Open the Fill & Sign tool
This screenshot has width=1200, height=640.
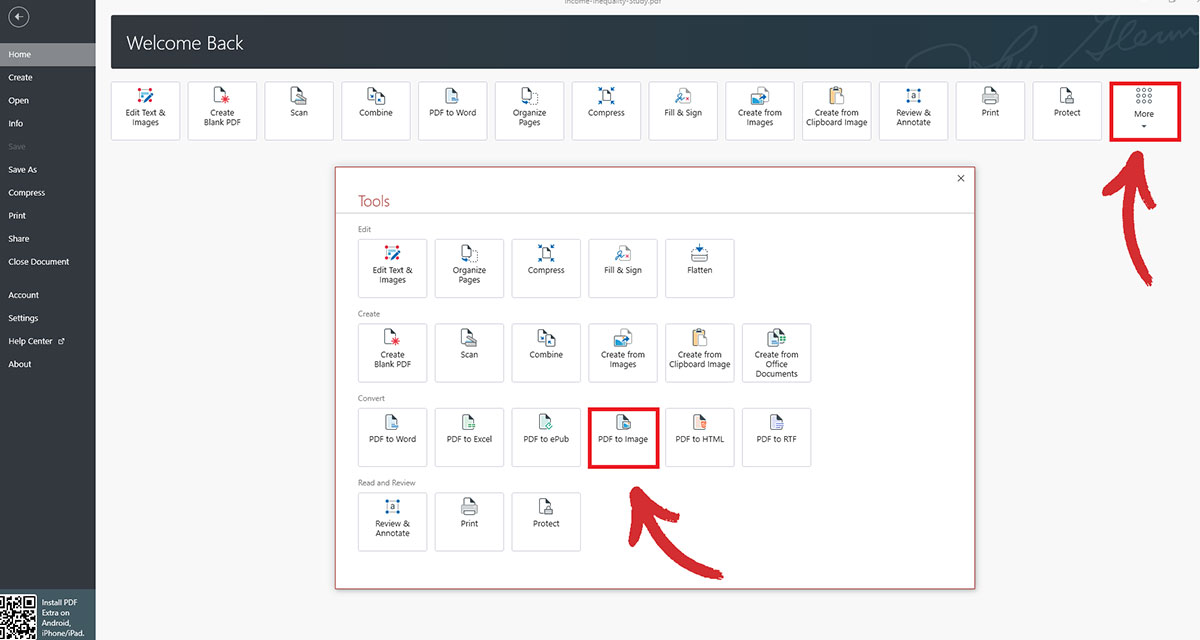click(x=622, y=268)
